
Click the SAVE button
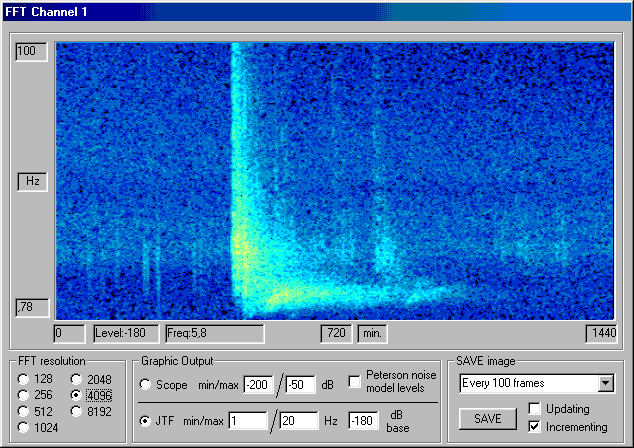pos(488,418)
